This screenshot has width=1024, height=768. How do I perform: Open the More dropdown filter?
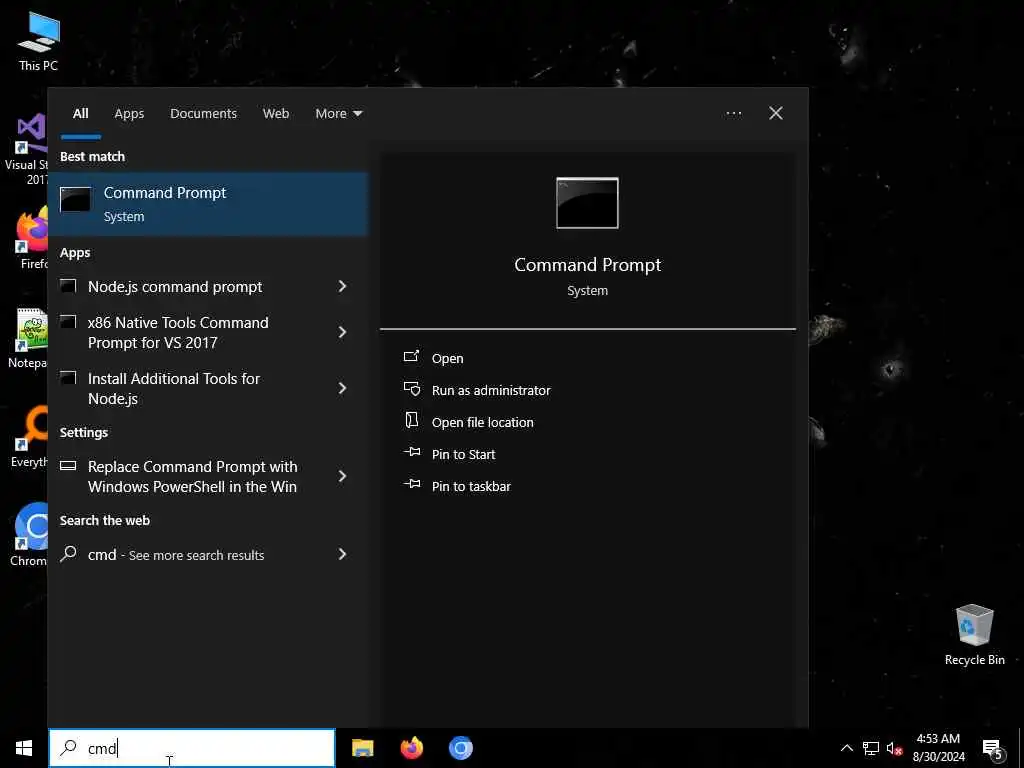coord(338,114)
